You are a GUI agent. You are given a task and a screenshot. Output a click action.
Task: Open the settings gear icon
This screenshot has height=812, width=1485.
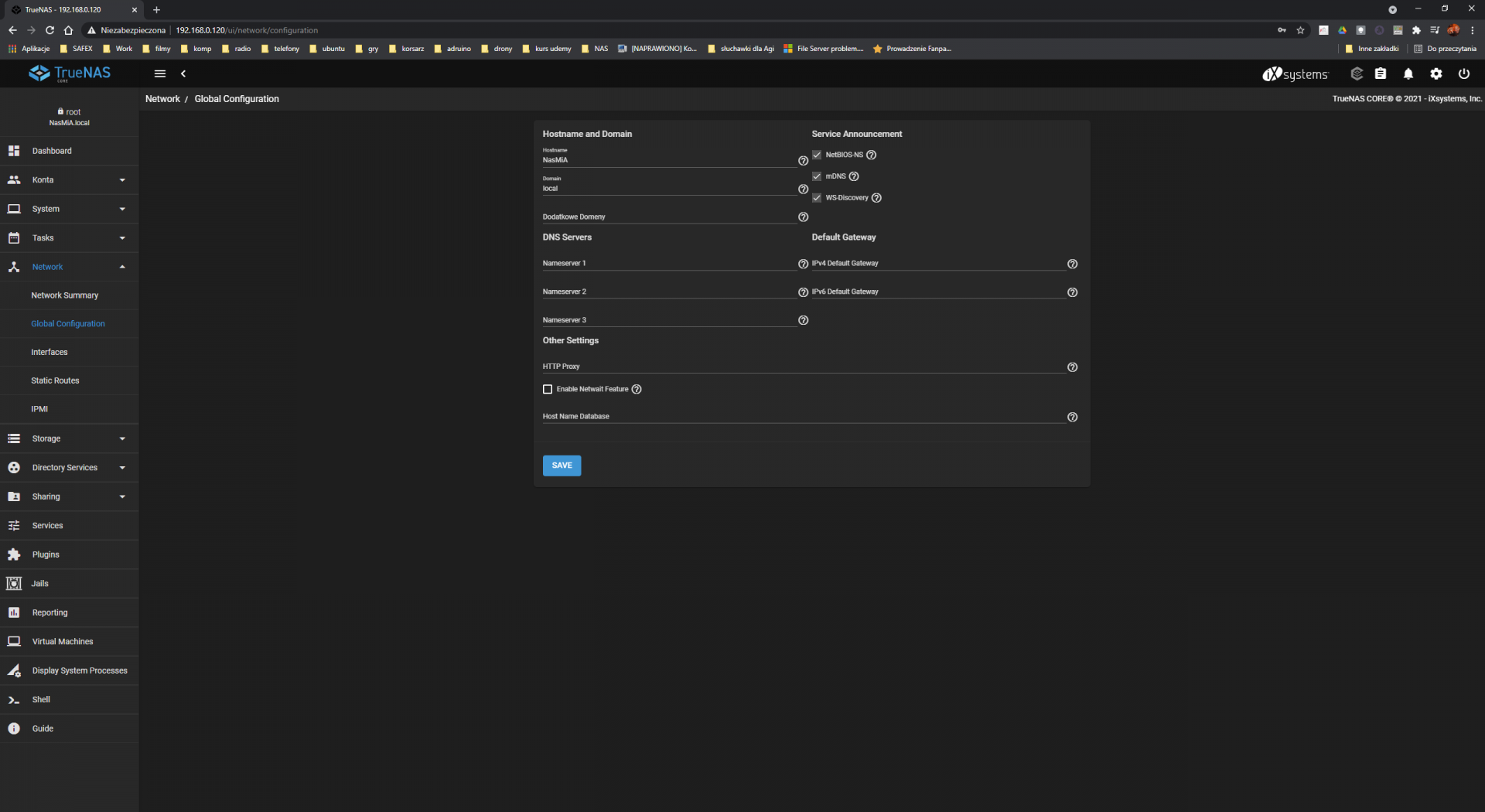point(1436,73)
